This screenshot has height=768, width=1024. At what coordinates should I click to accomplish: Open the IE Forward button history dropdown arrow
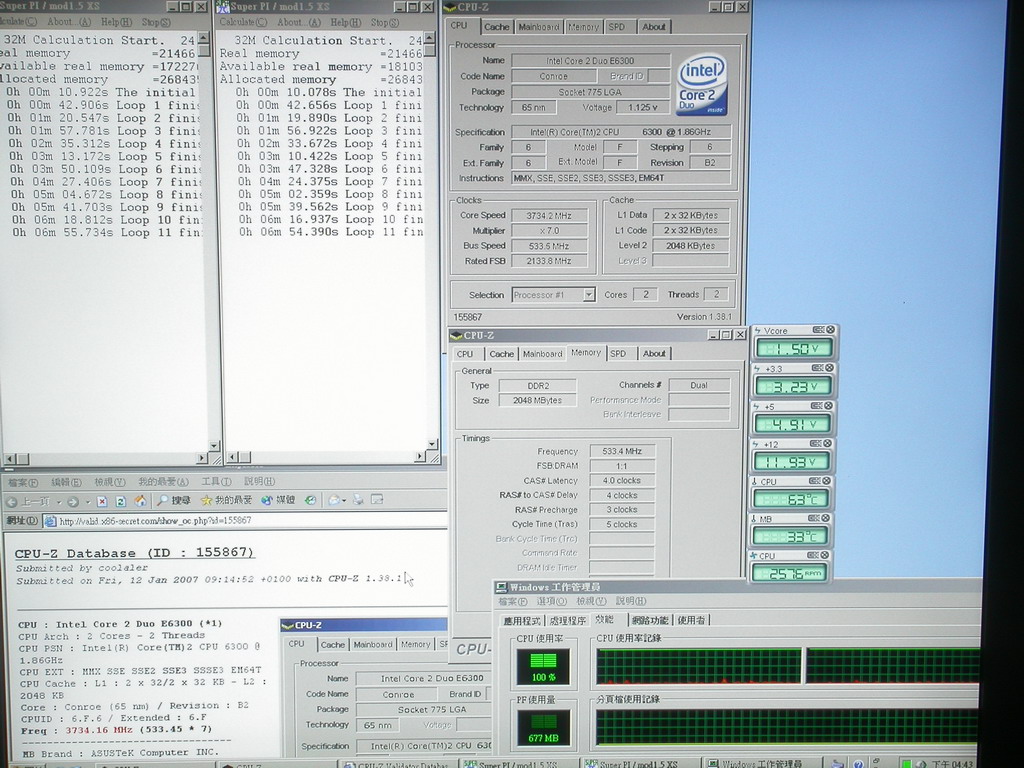point(88,502)
